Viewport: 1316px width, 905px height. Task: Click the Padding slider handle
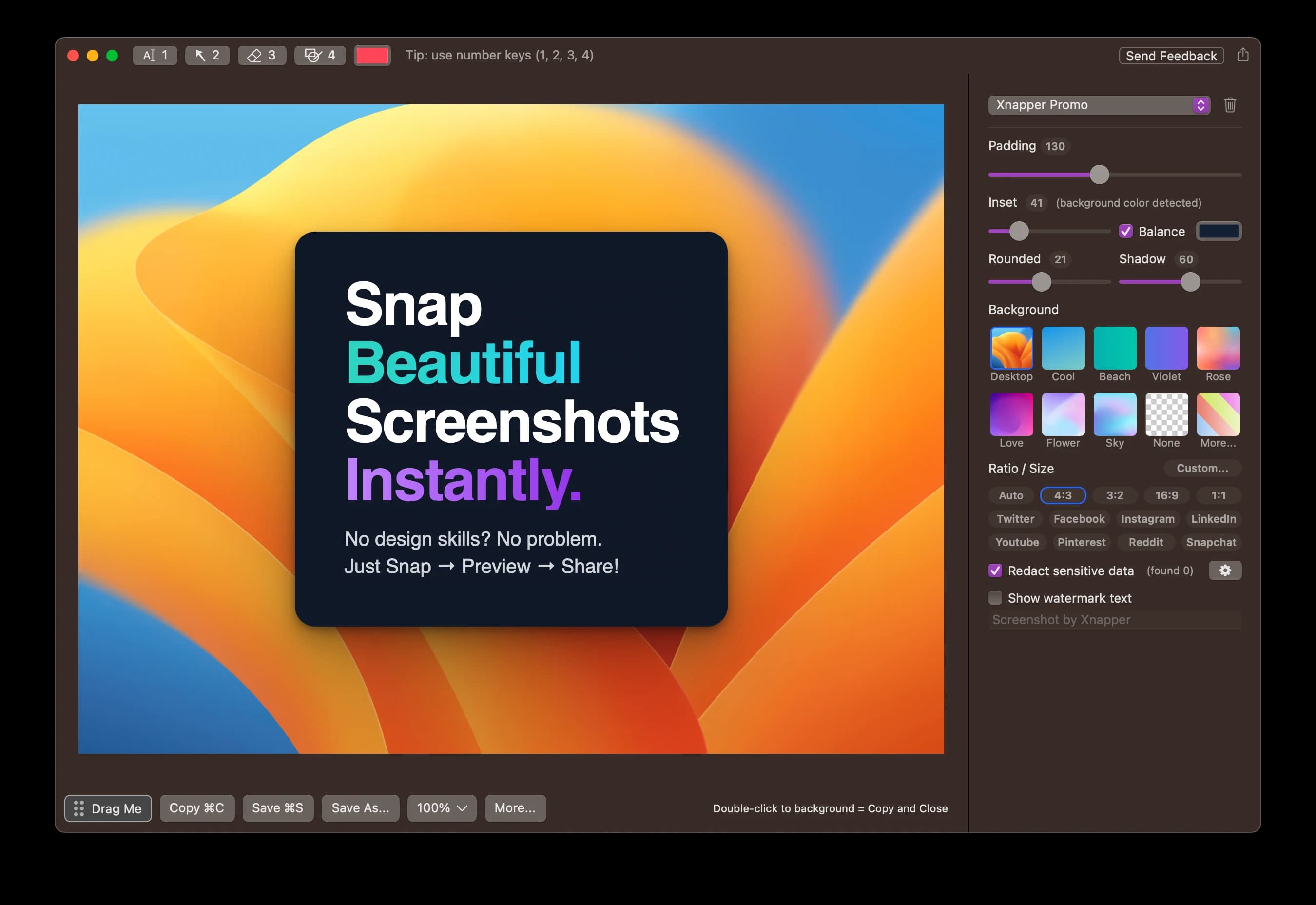(x=1099, y=175)
